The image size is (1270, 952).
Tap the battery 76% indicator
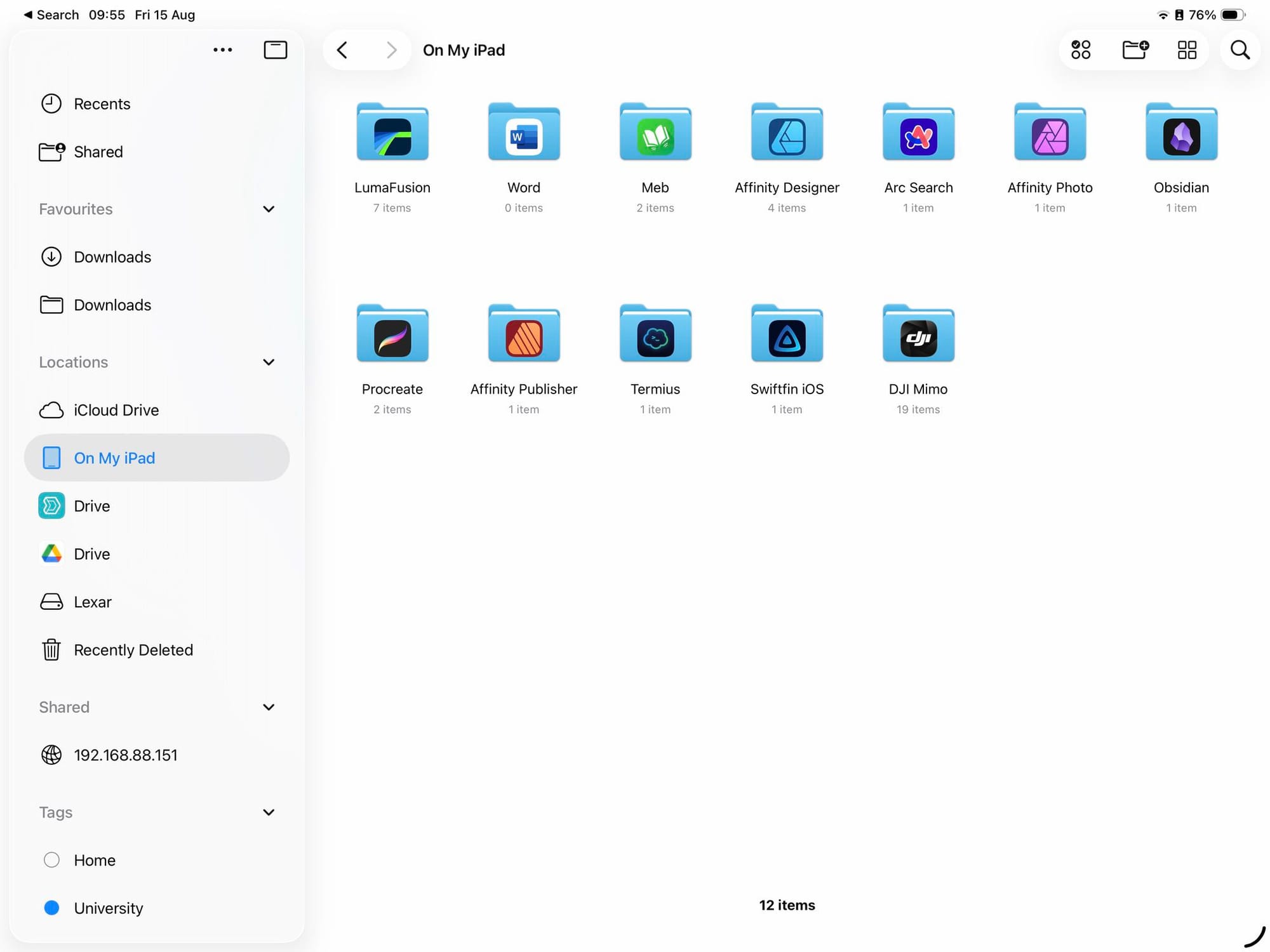(x=1217, y=15)
